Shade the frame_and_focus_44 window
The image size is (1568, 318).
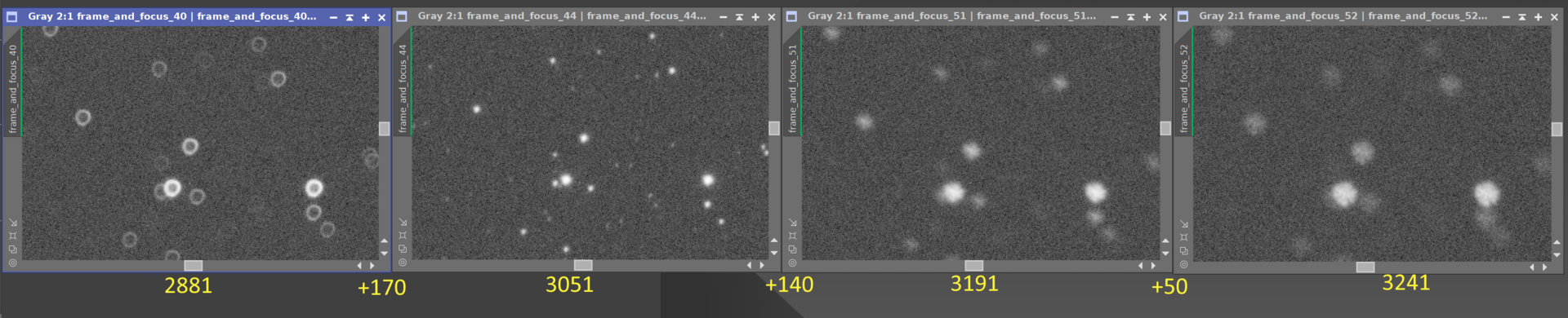click(739, 17)
